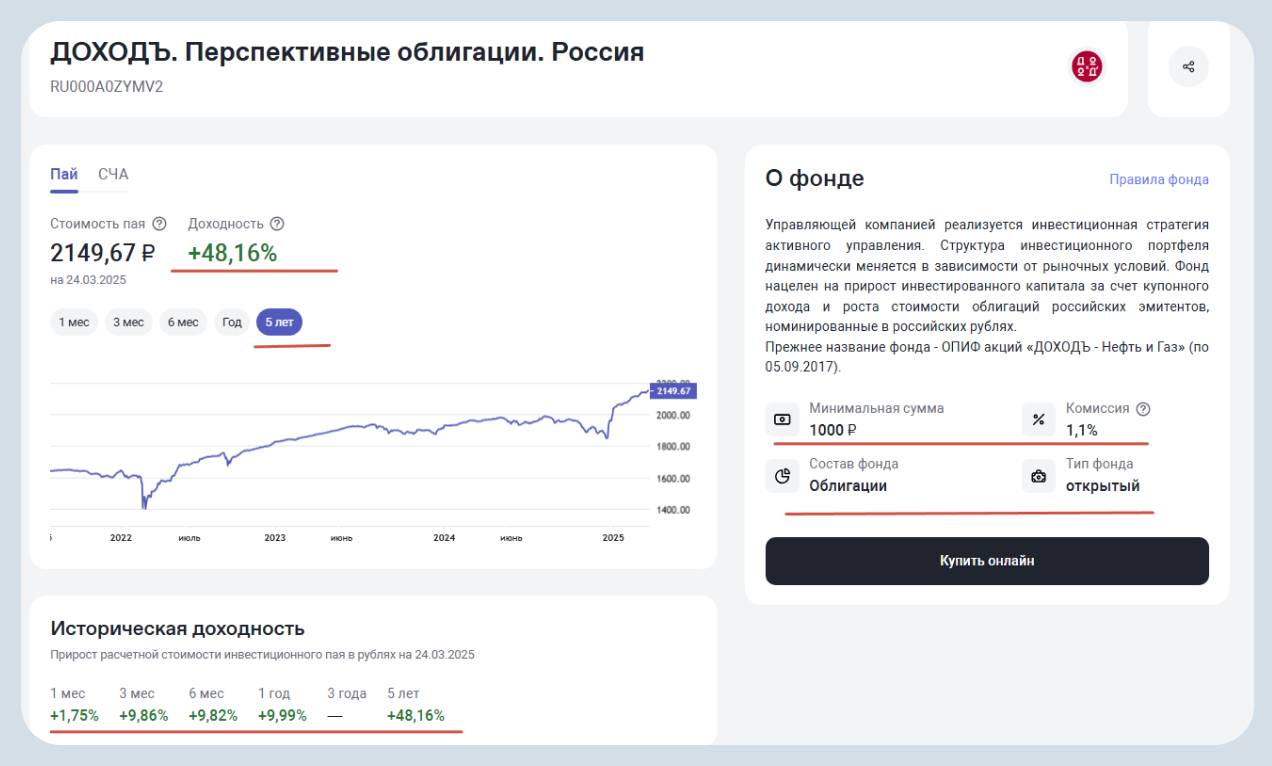The width and height of the screenshot is (1272, 766).
Task: Open the Комиссия question mark tooltip
Action: click(x=1143, y=409)
